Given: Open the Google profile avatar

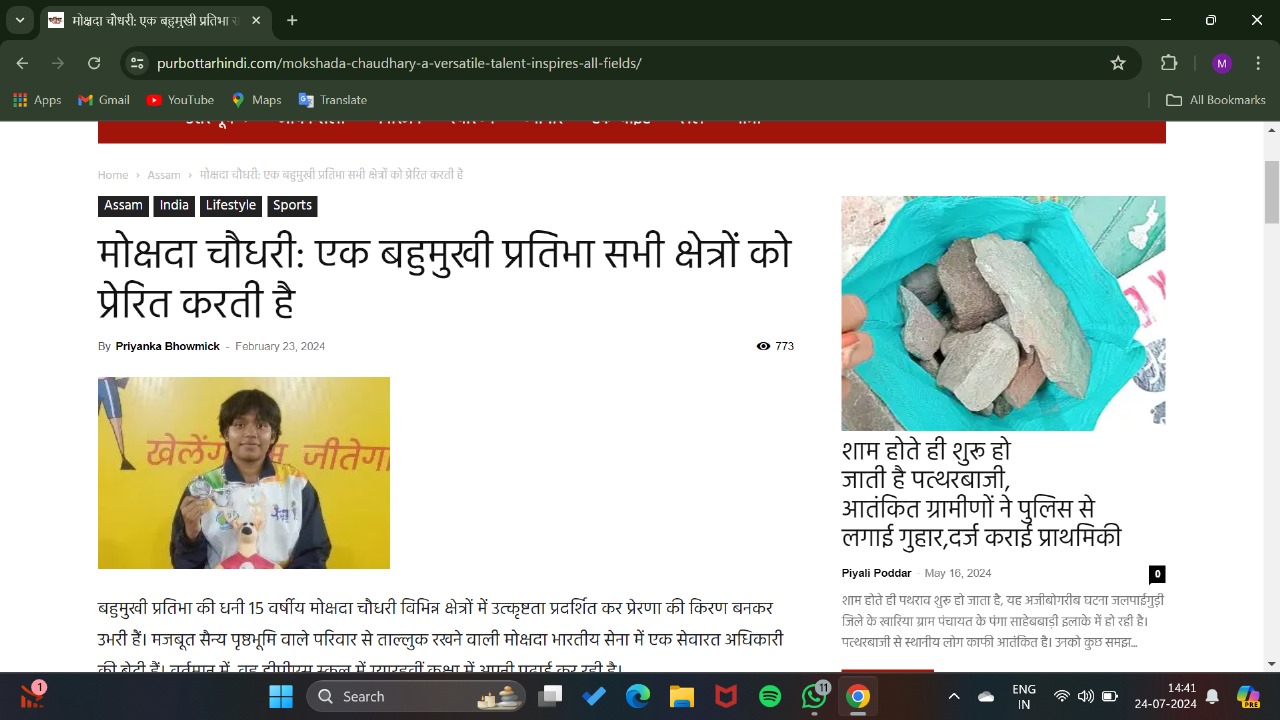Looking at the screenshot, I should pyautogui.click(x=1221, y=63).
